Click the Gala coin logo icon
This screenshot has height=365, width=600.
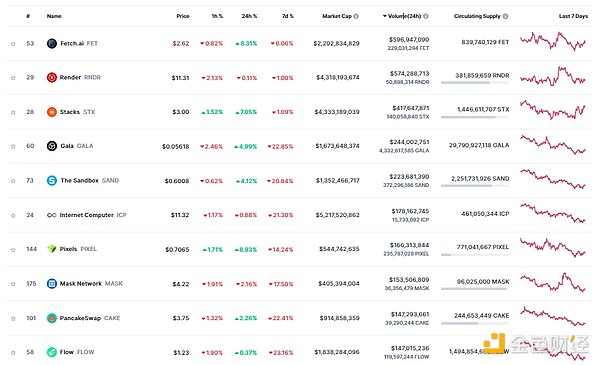(x=52, y=146)
